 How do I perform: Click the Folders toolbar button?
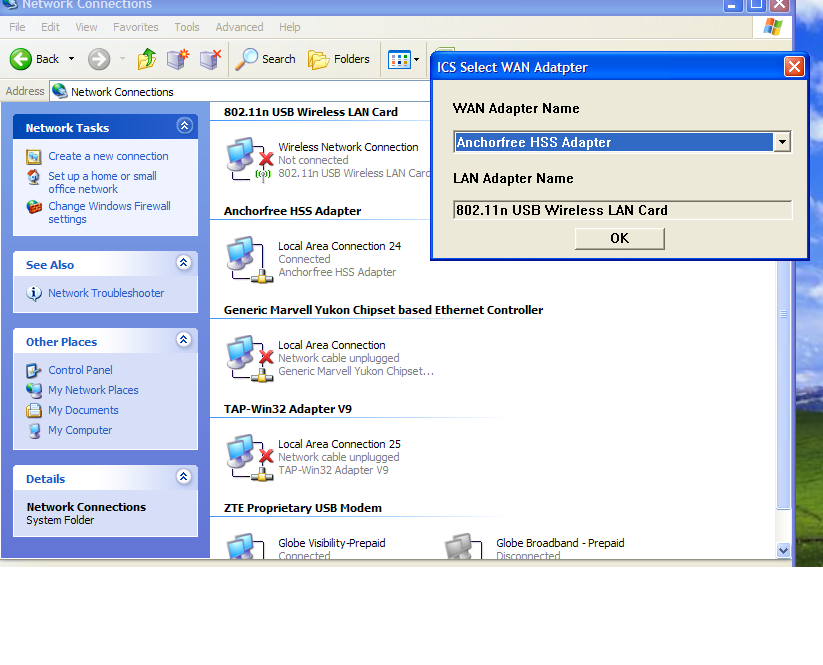tap(339, 59)
